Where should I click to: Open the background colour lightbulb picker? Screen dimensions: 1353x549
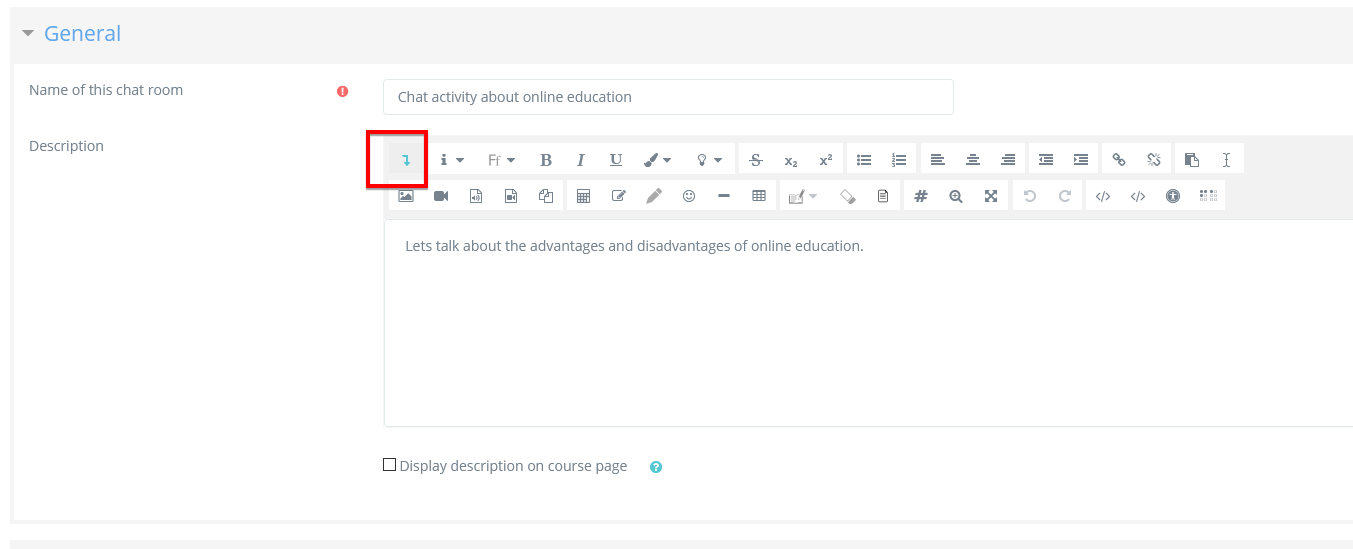tap(709, 160)
